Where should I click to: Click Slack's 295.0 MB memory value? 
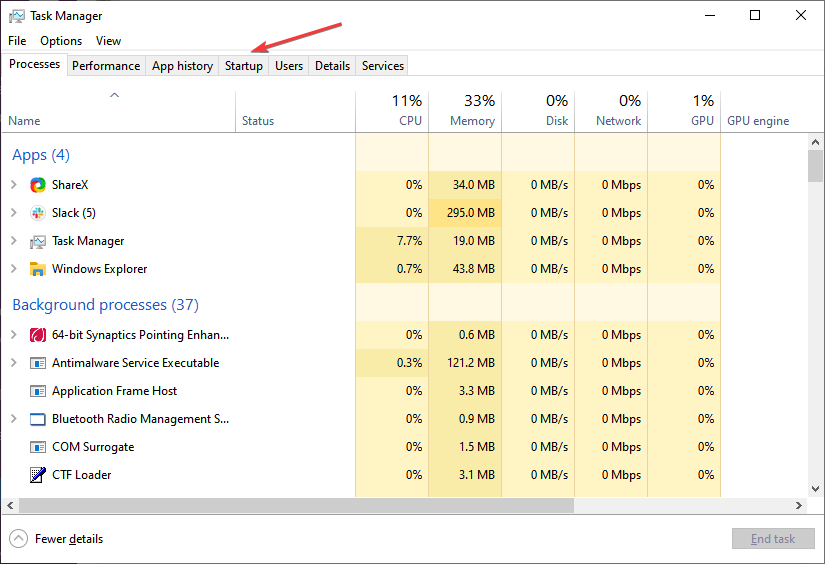pyautogui.click(x=470, y=213)
